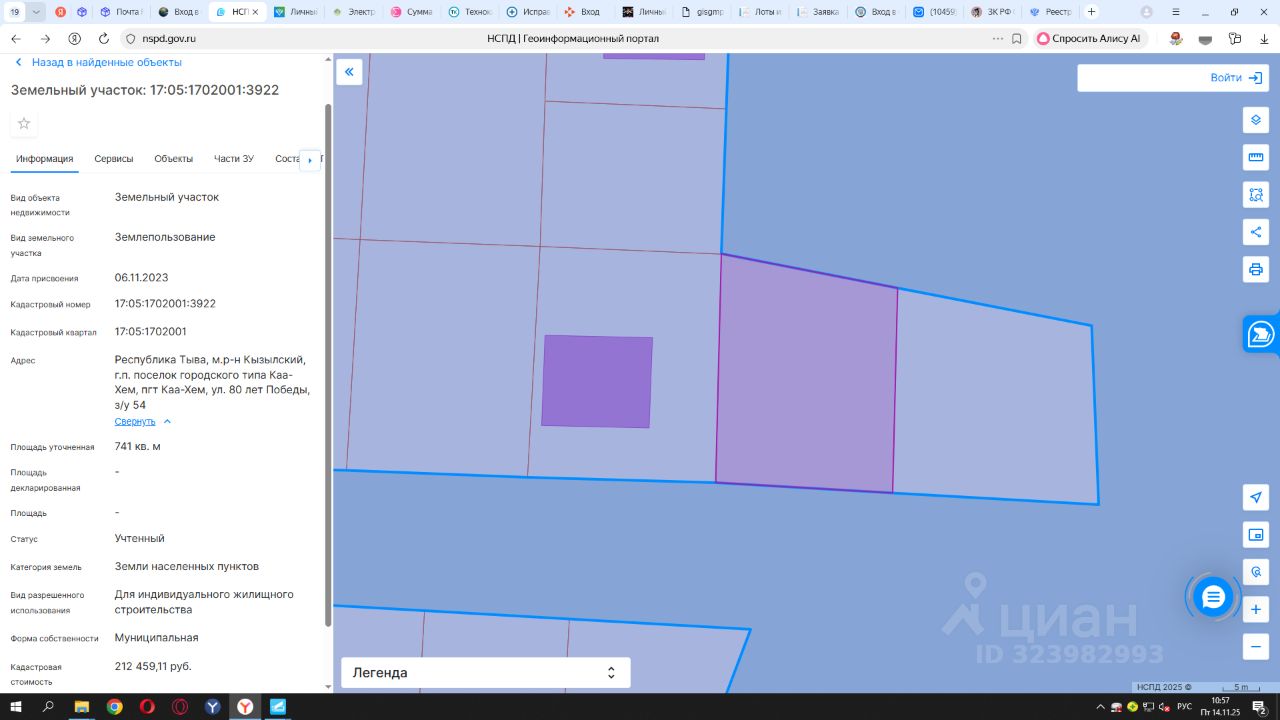This screenshot has width=1280, height=720.
Task: Open the Части ЗУ tab
Action: 234,159
